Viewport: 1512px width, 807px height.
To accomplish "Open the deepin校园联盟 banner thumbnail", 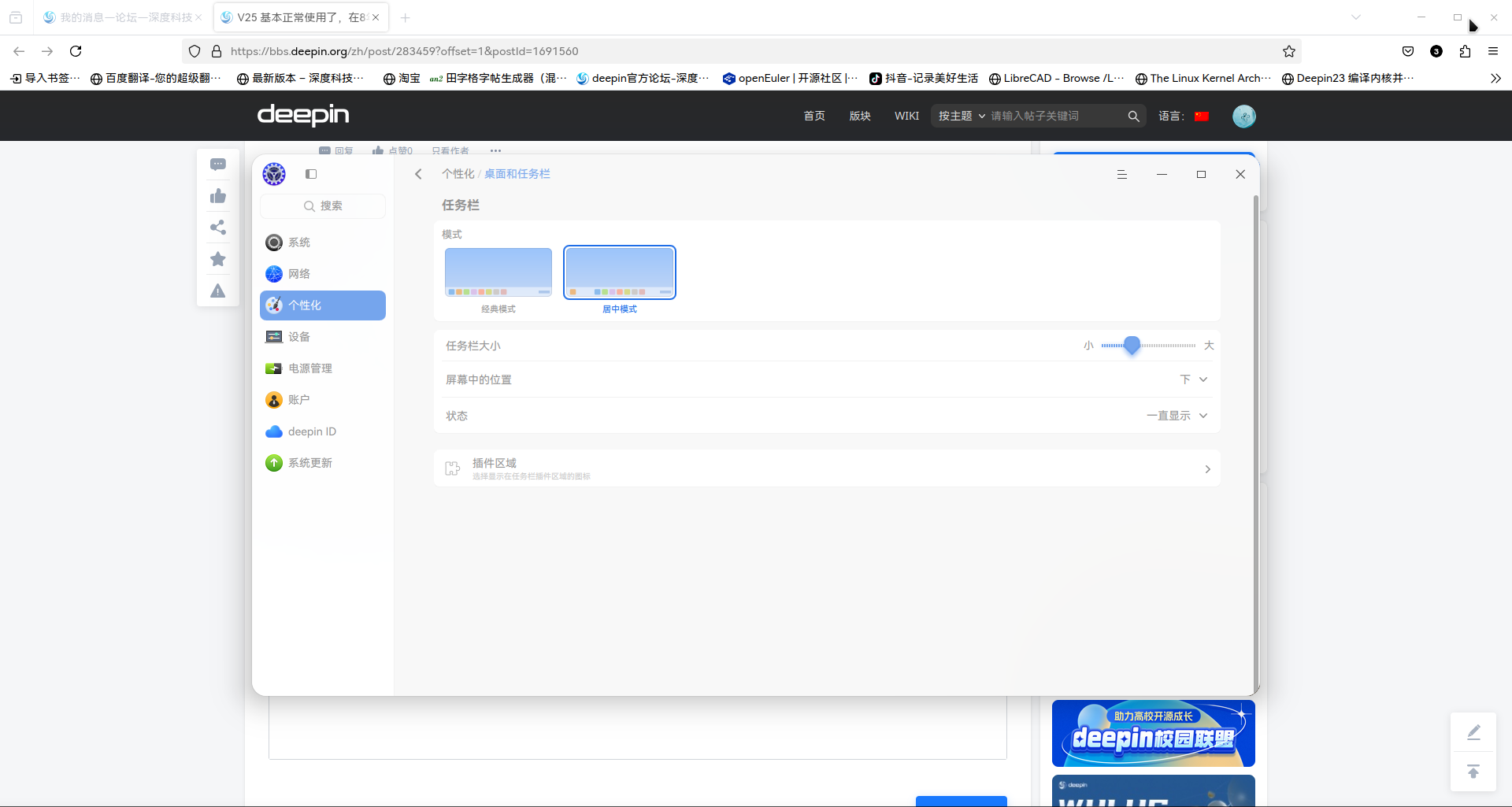I will pos(1154,734).
